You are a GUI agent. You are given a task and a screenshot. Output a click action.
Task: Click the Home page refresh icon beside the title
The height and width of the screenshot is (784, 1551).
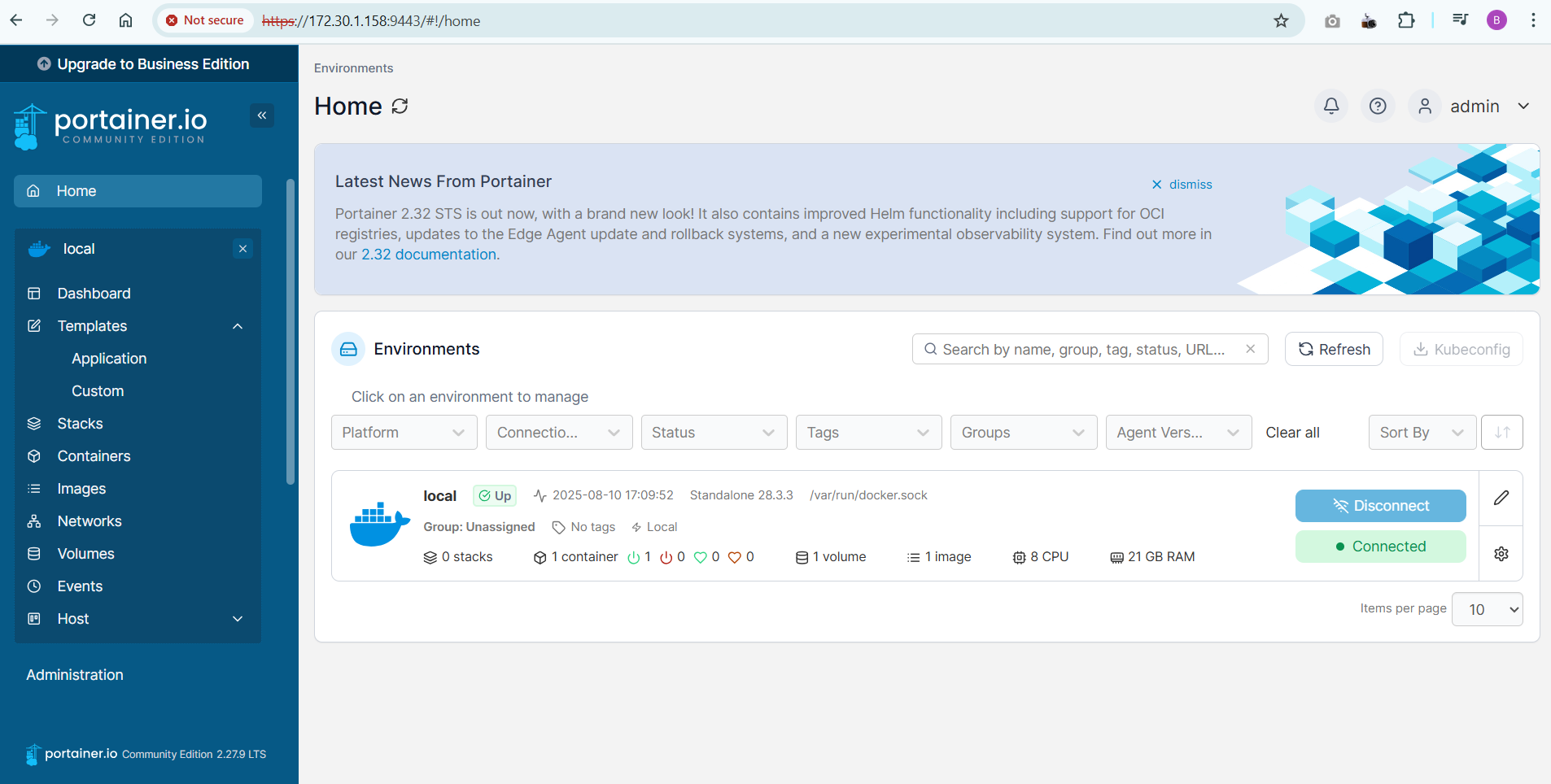(400, 107)
